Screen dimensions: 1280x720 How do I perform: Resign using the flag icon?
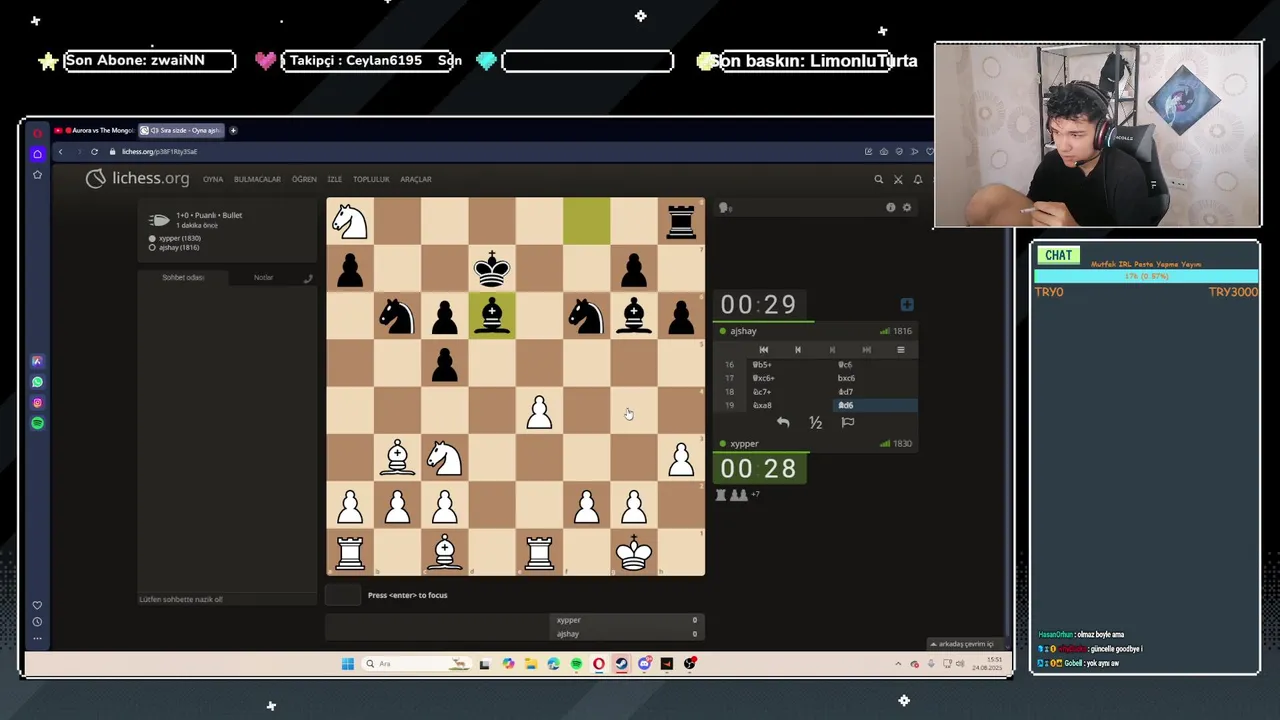coord(848,422)
